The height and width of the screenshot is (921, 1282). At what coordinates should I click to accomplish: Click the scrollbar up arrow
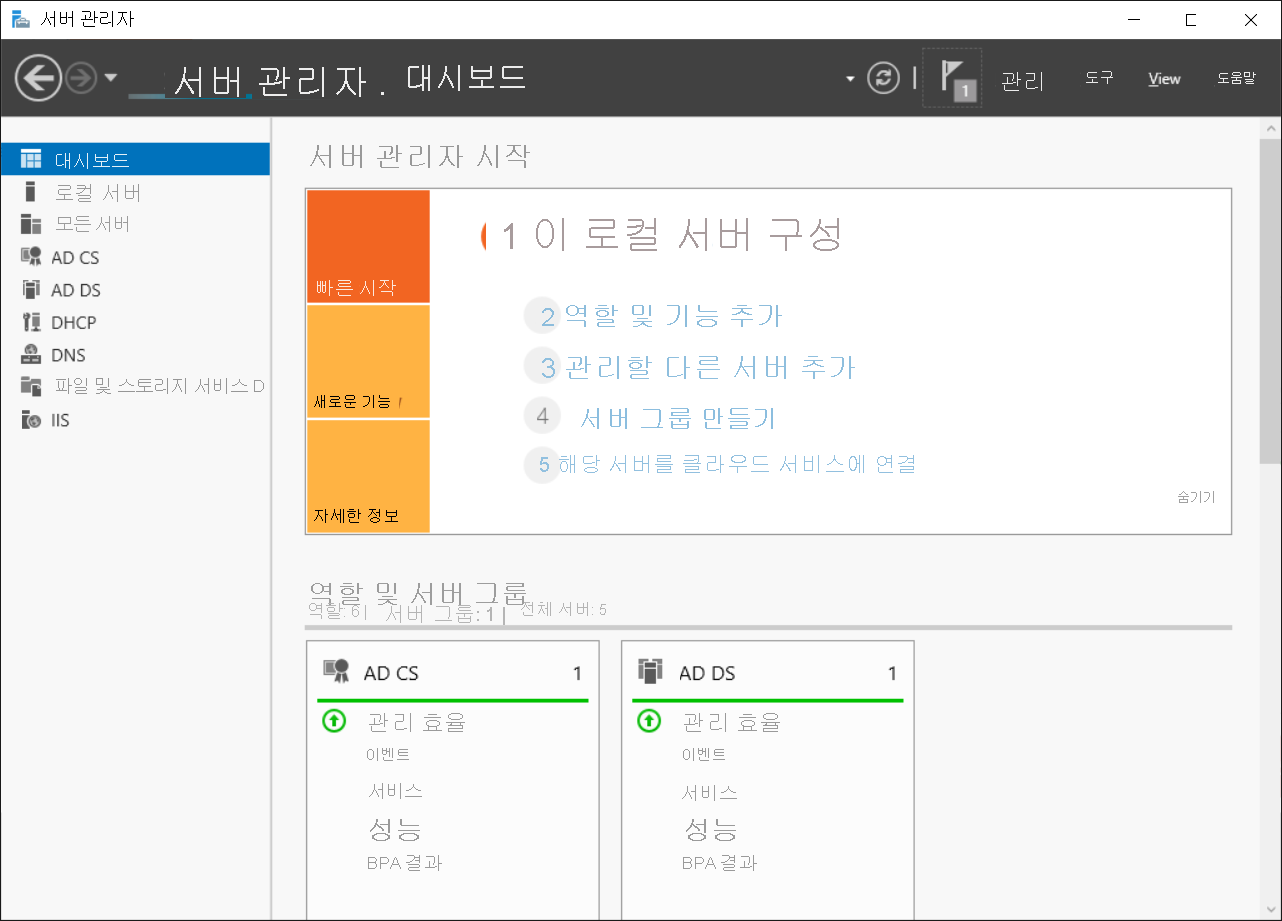[1270, 128]
